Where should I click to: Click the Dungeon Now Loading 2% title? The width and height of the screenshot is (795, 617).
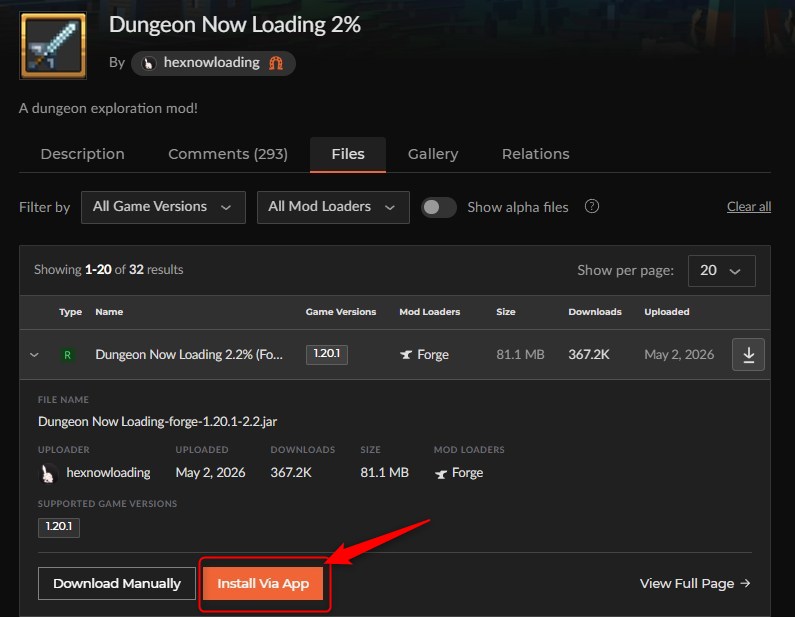coord(235,25)
